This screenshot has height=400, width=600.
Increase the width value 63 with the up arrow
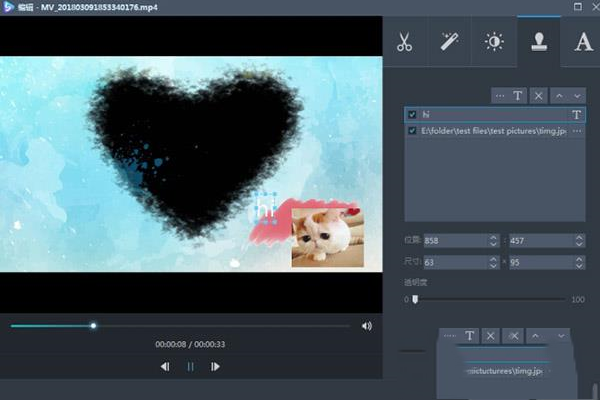[493, 258]
